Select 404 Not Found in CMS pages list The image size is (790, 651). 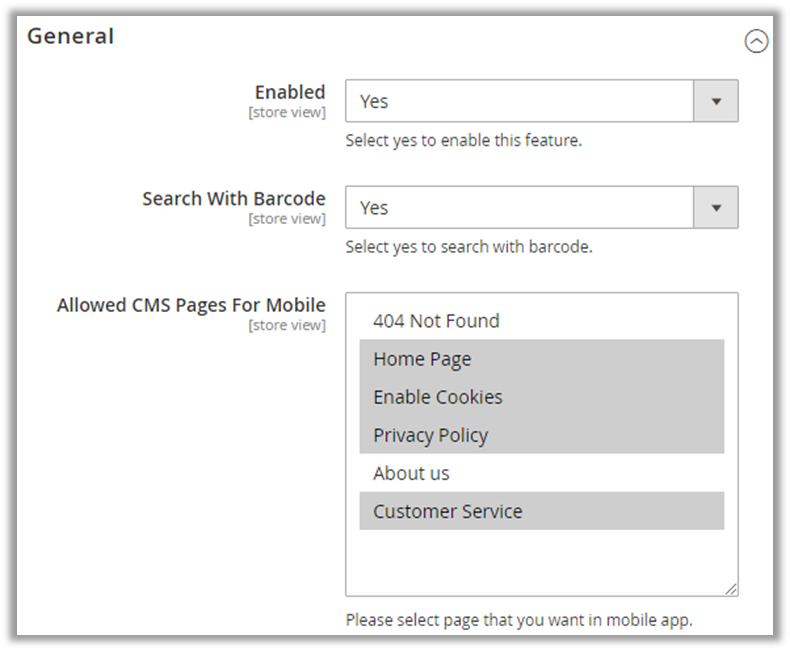(436, 321)
